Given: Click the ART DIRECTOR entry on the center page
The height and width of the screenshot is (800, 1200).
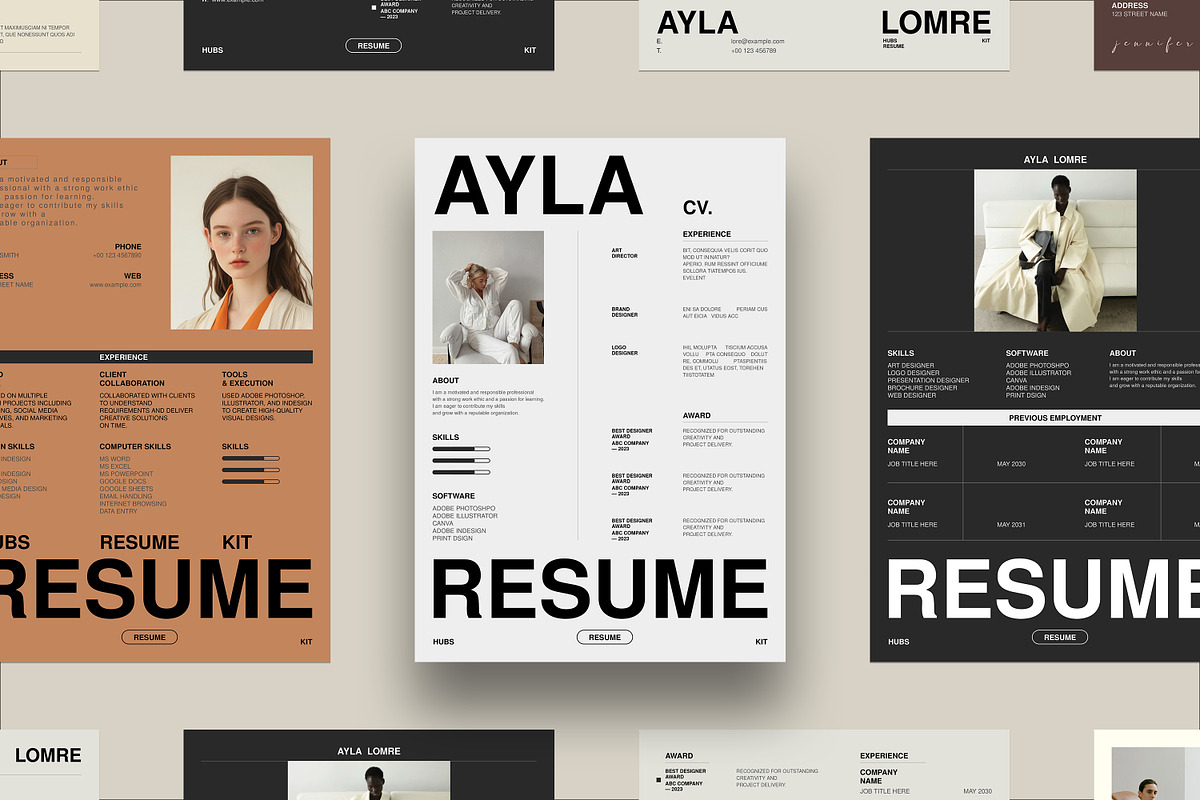Looking at the screenshot, I should tap(625, 253).
